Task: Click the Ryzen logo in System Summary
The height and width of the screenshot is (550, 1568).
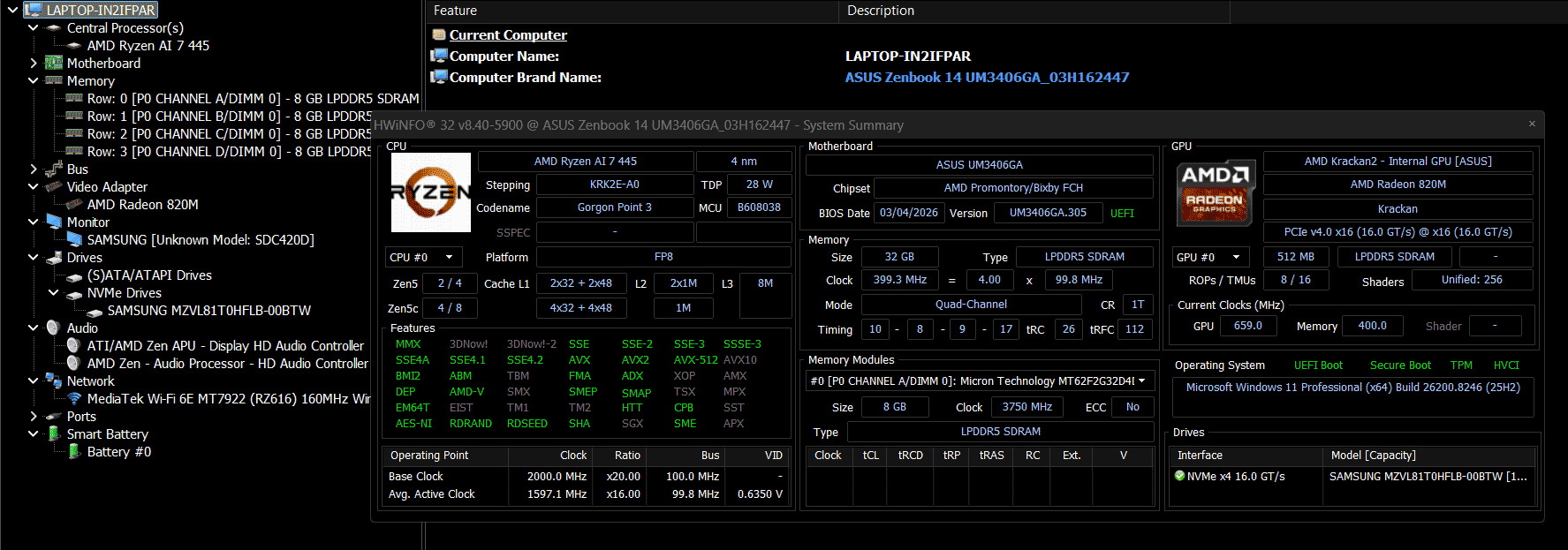Action: click(x=431, y=192)
